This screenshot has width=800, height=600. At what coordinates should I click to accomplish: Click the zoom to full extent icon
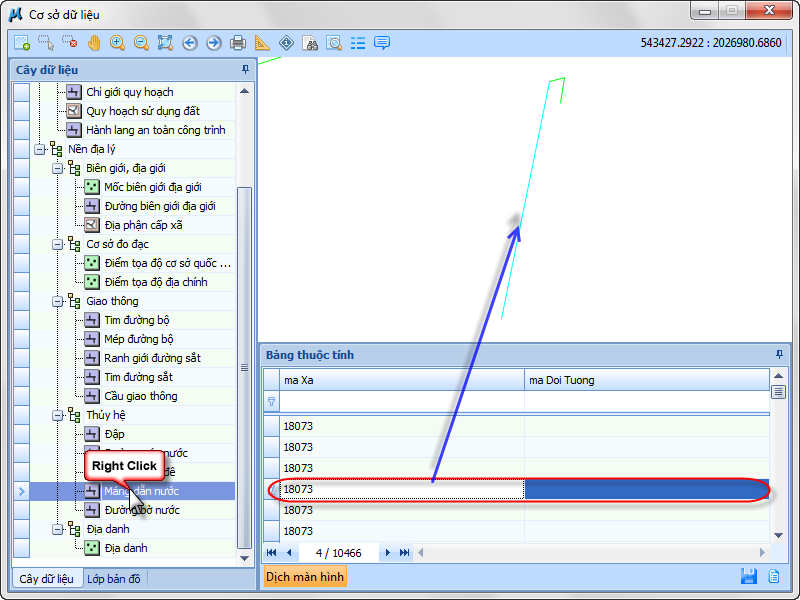[166, 43]
